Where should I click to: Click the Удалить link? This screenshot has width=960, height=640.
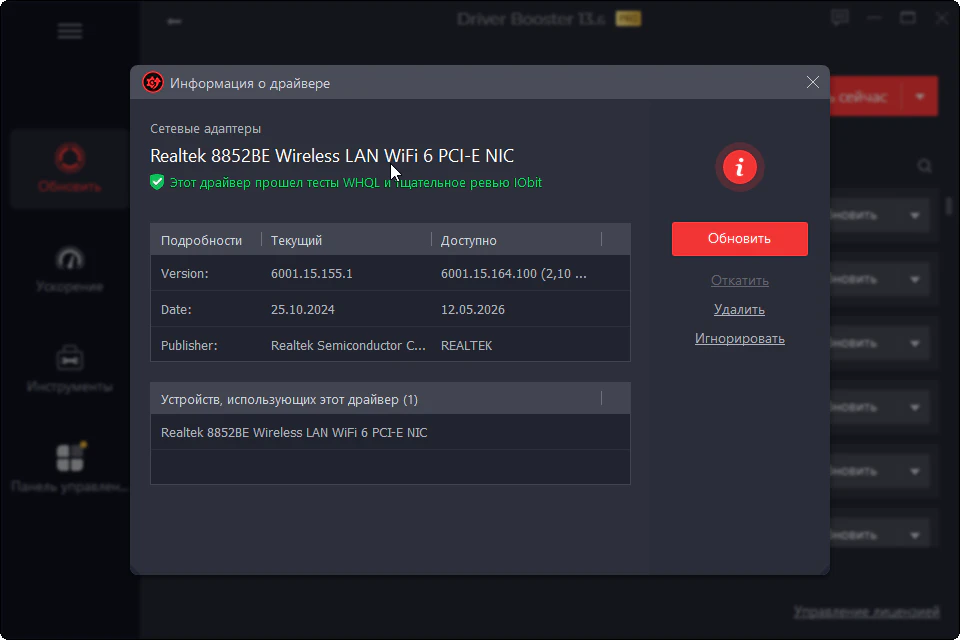pos(740,310)
